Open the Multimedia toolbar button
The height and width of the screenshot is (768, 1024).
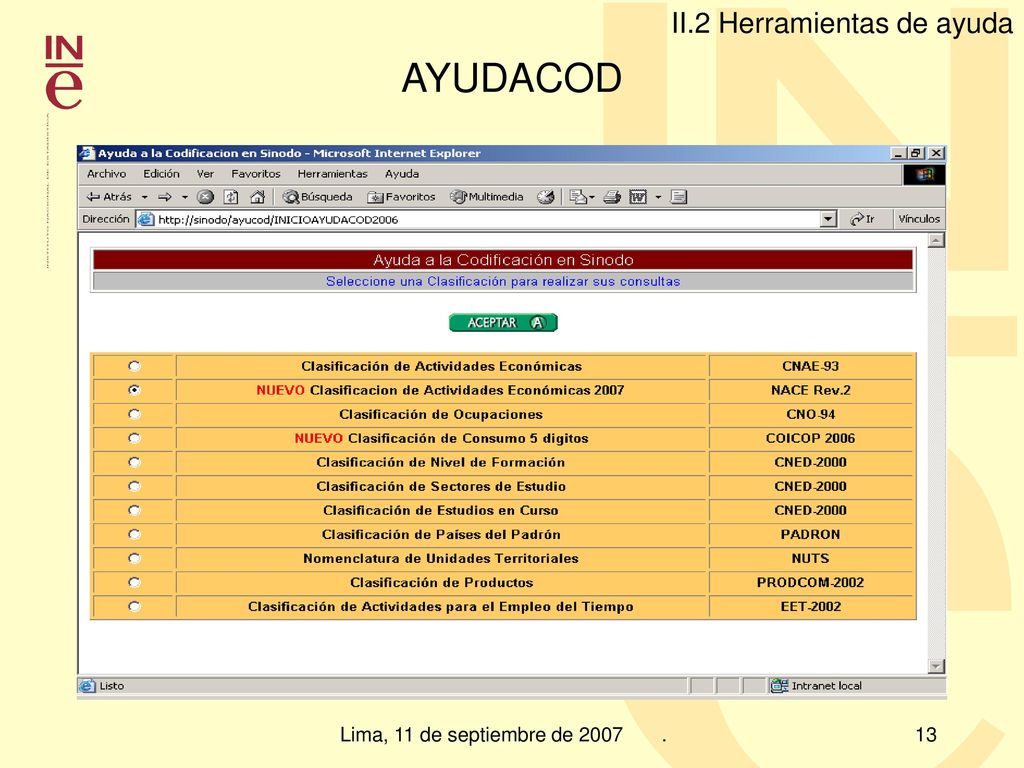point(487,197)
